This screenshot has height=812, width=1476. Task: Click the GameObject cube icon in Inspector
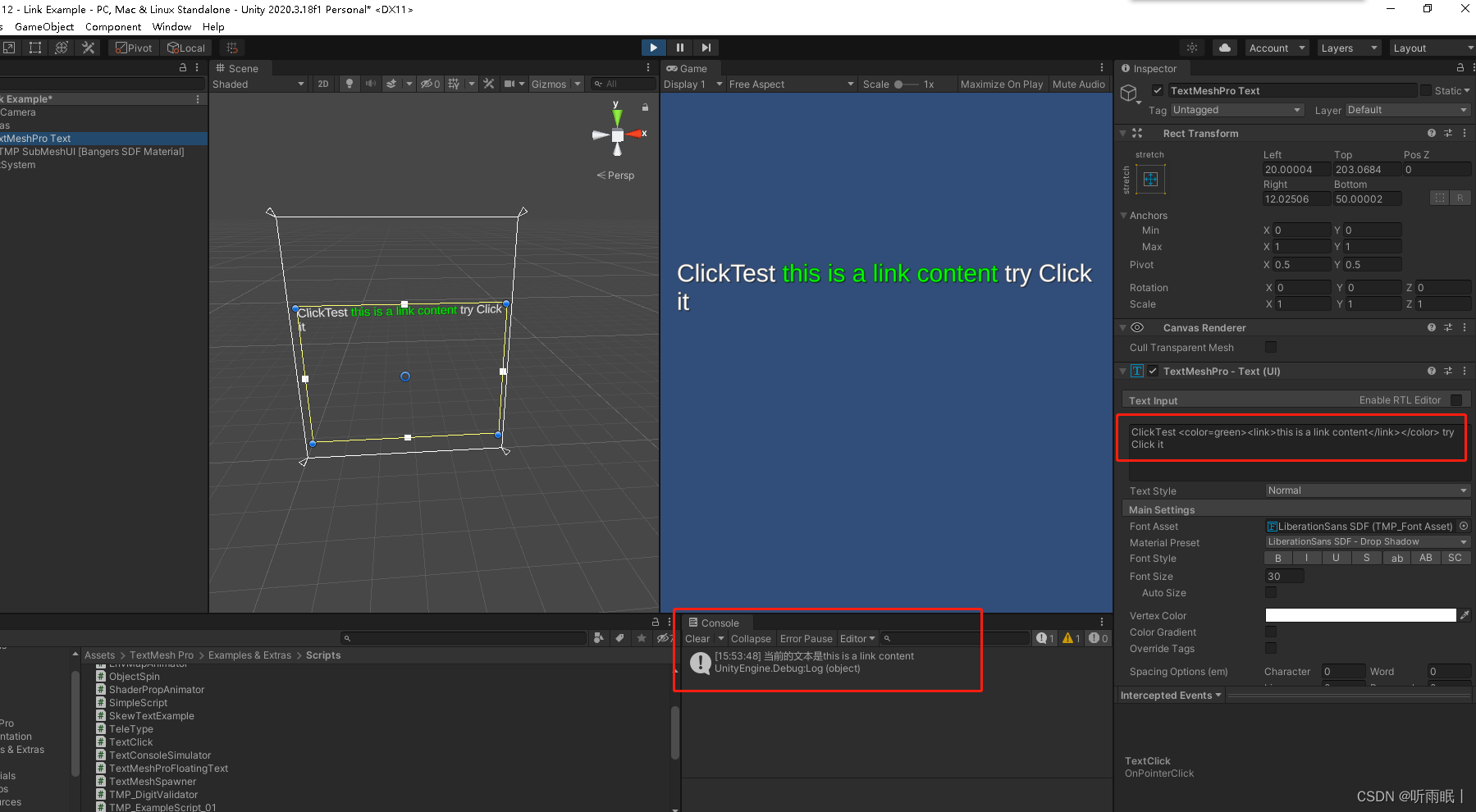point(1130,94)
